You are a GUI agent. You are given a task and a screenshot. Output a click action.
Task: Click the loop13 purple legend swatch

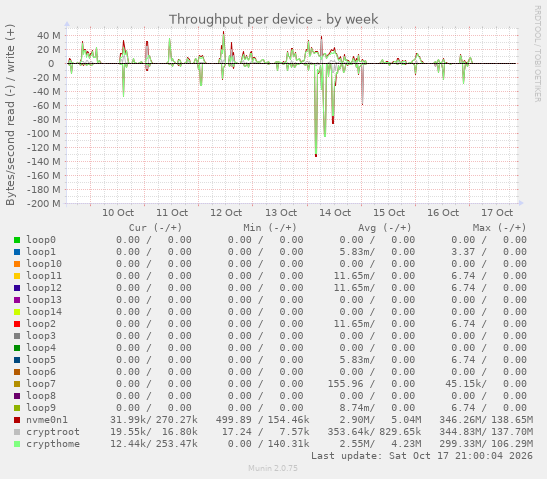[x=17, y=300]
